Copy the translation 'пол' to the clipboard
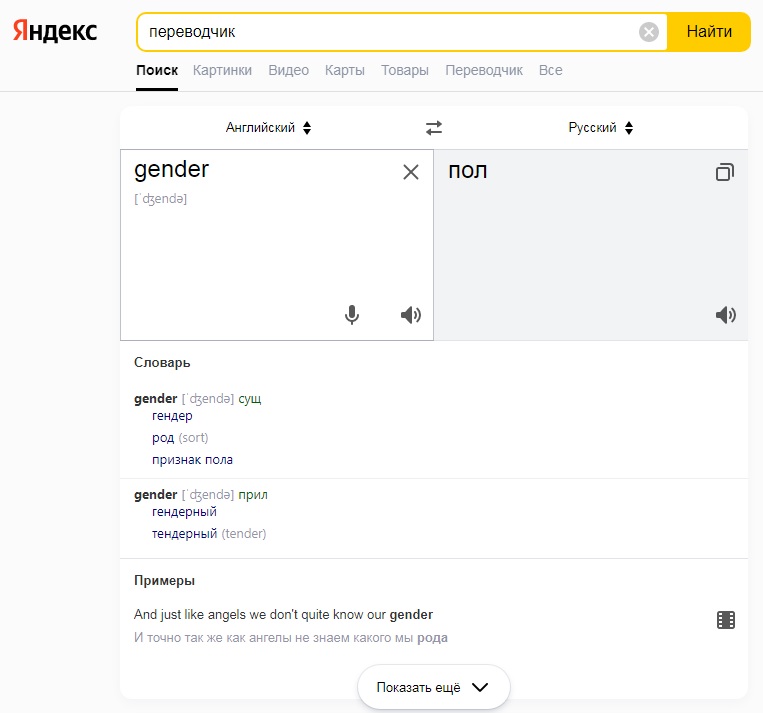 725,172
